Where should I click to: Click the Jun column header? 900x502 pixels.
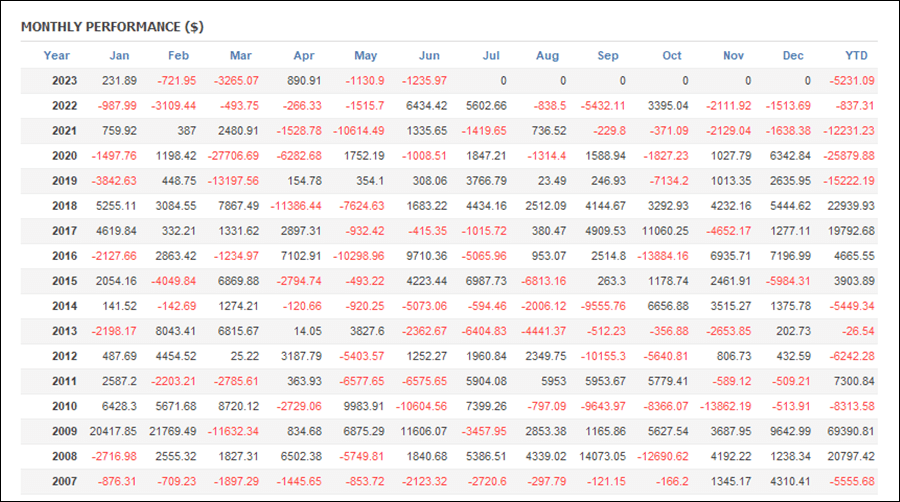coord(429,56)
